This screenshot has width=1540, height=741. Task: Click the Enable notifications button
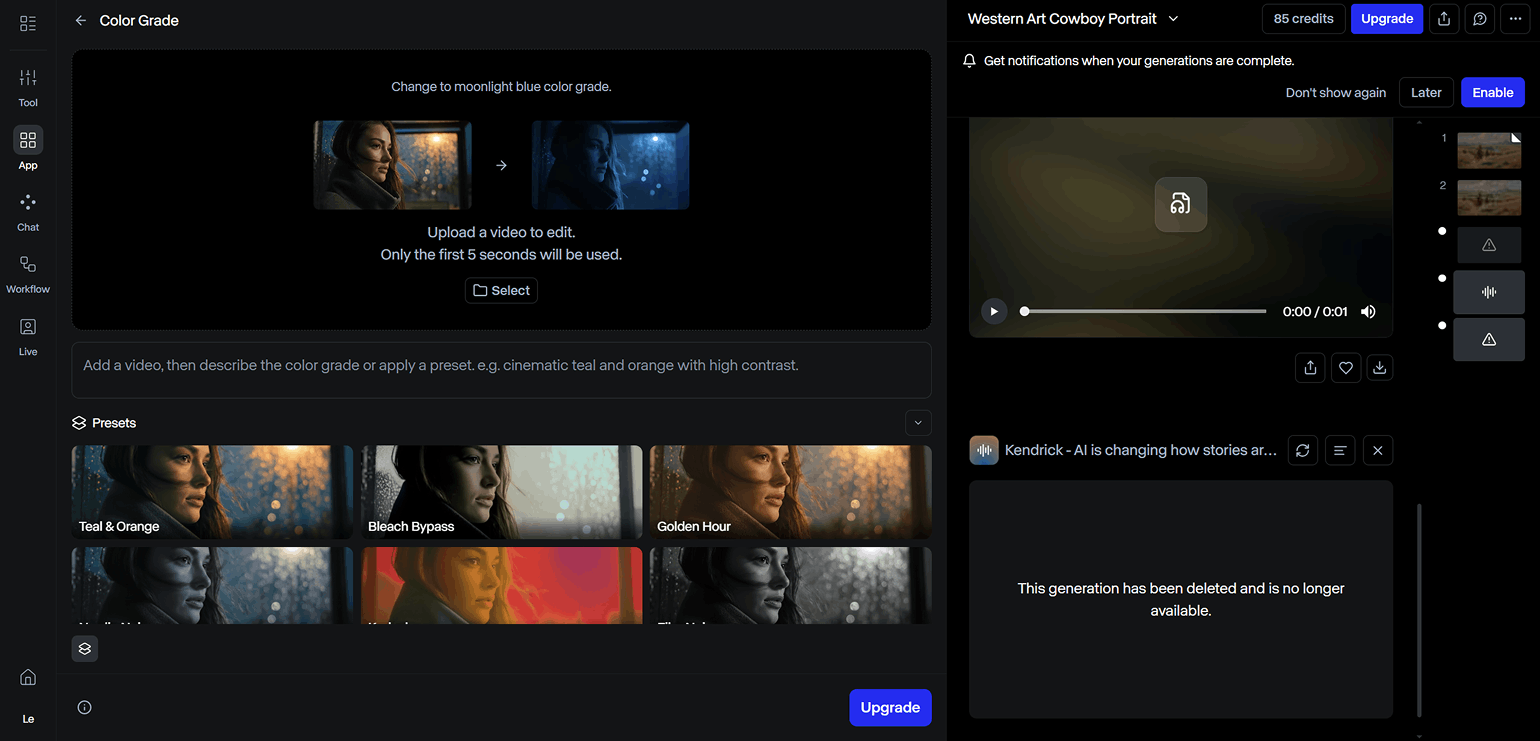(1492, 92)
